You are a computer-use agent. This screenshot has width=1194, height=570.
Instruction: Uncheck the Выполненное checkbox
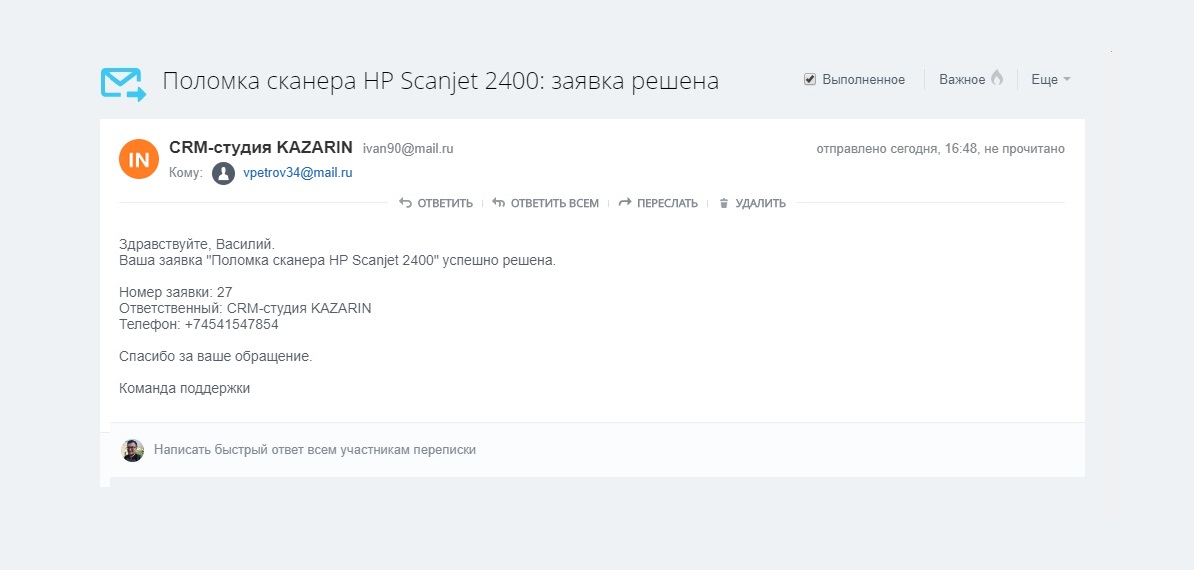click(810, 80)
